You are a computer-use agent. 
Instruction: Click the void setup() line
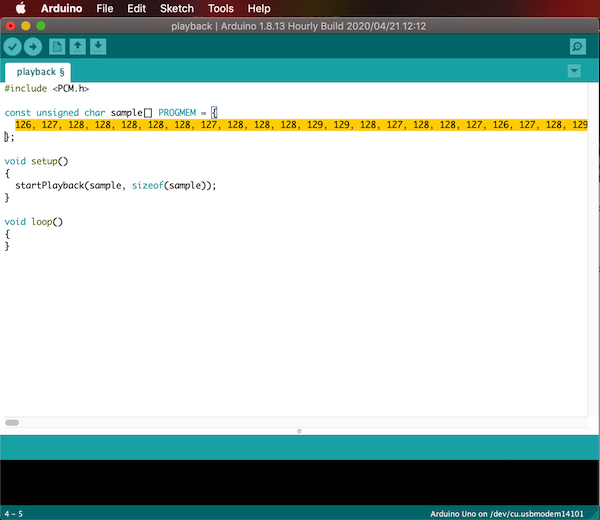pos(36,161)
